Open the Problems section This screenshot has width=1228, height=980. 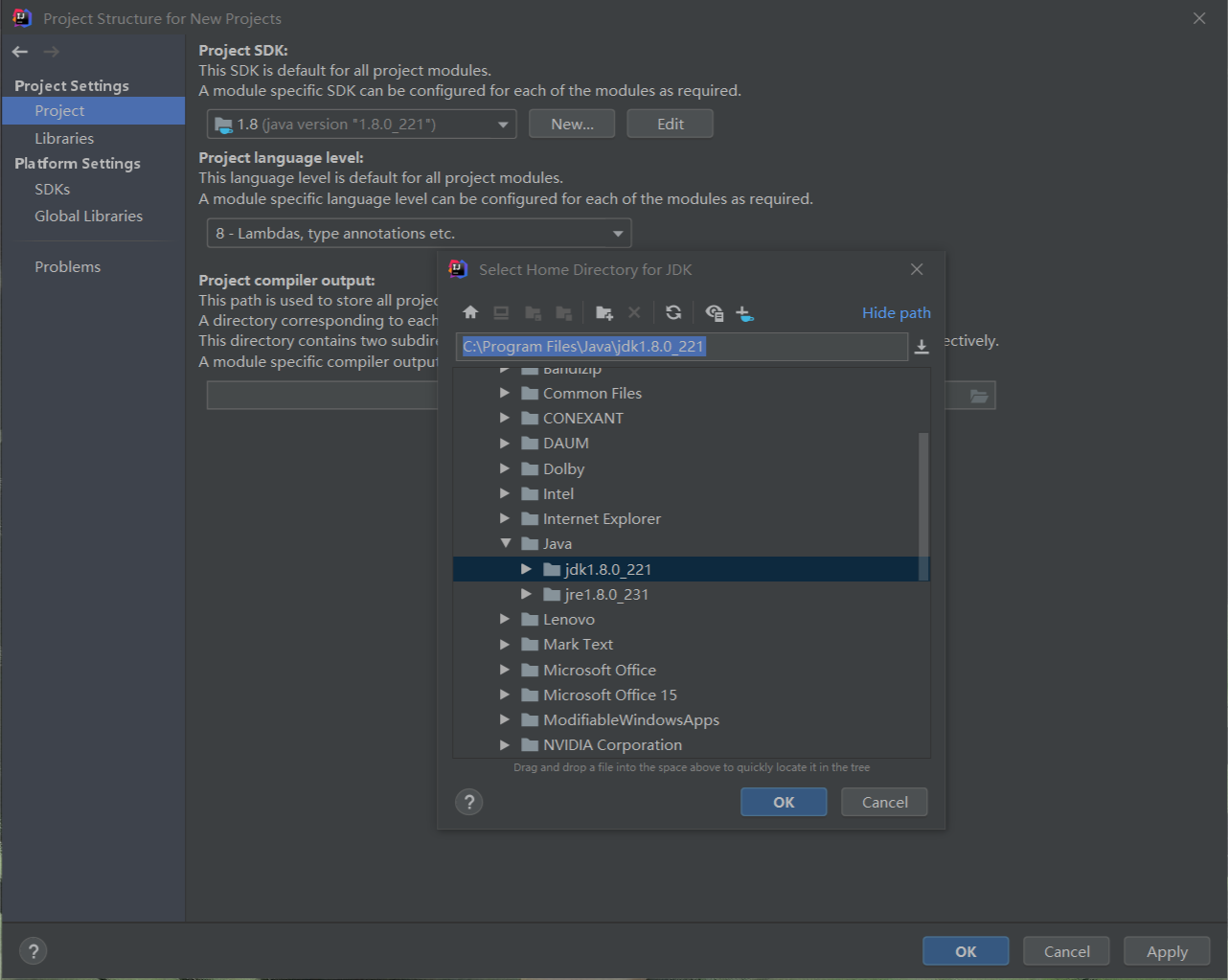point(67,266)
